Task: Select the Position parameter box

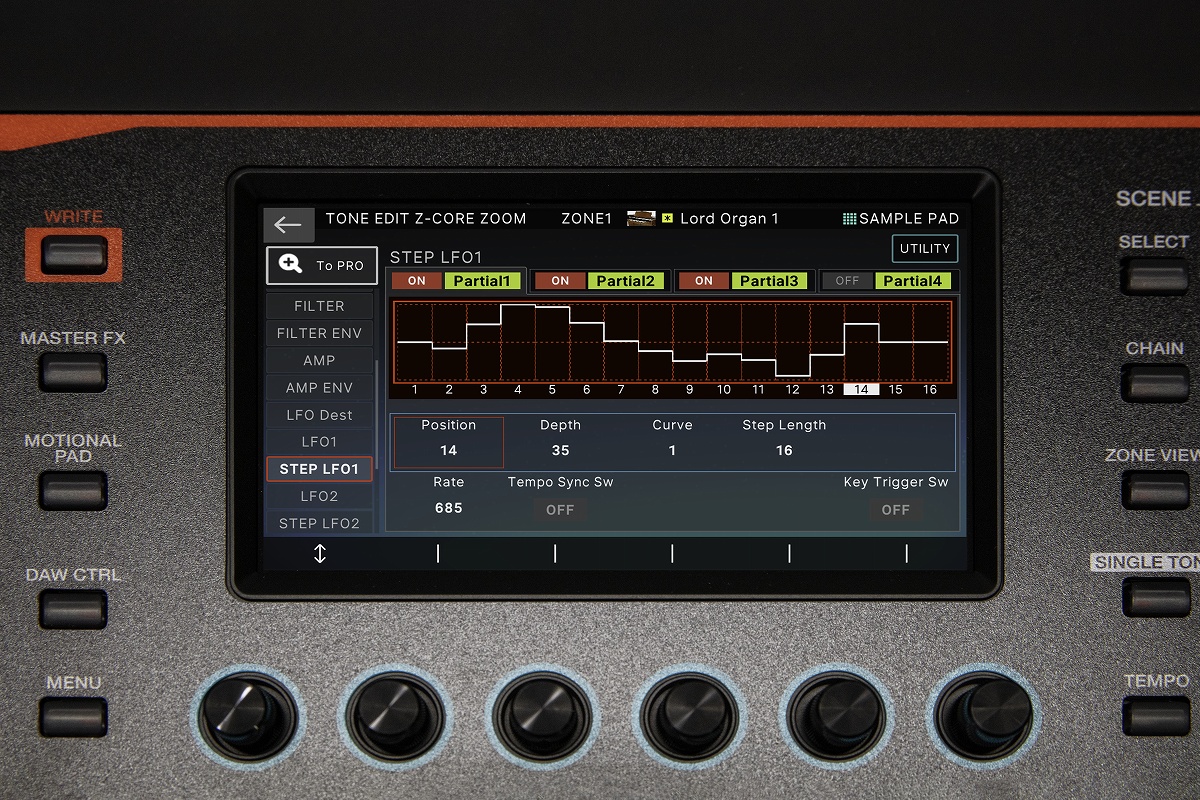Action: click(448, 442)
